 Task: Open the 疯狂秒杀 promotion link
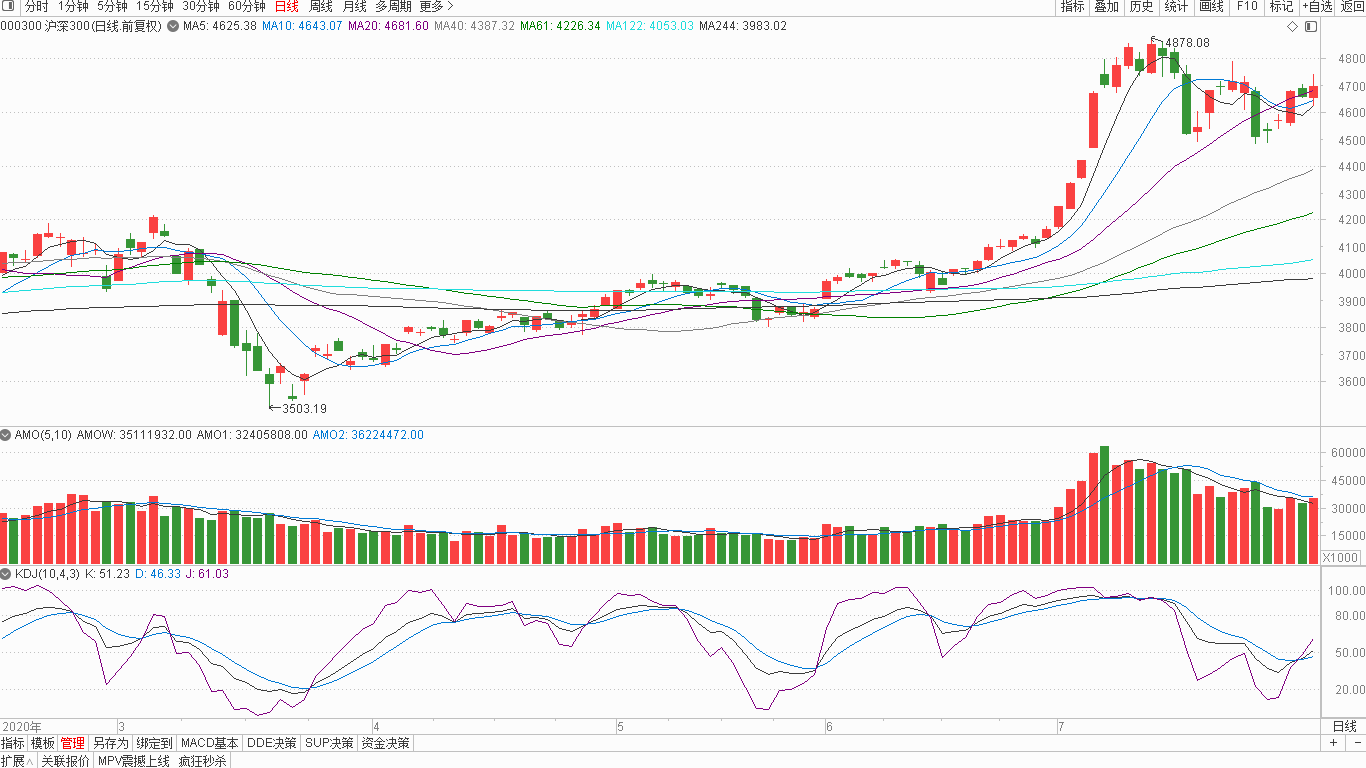tap(202, 761)
